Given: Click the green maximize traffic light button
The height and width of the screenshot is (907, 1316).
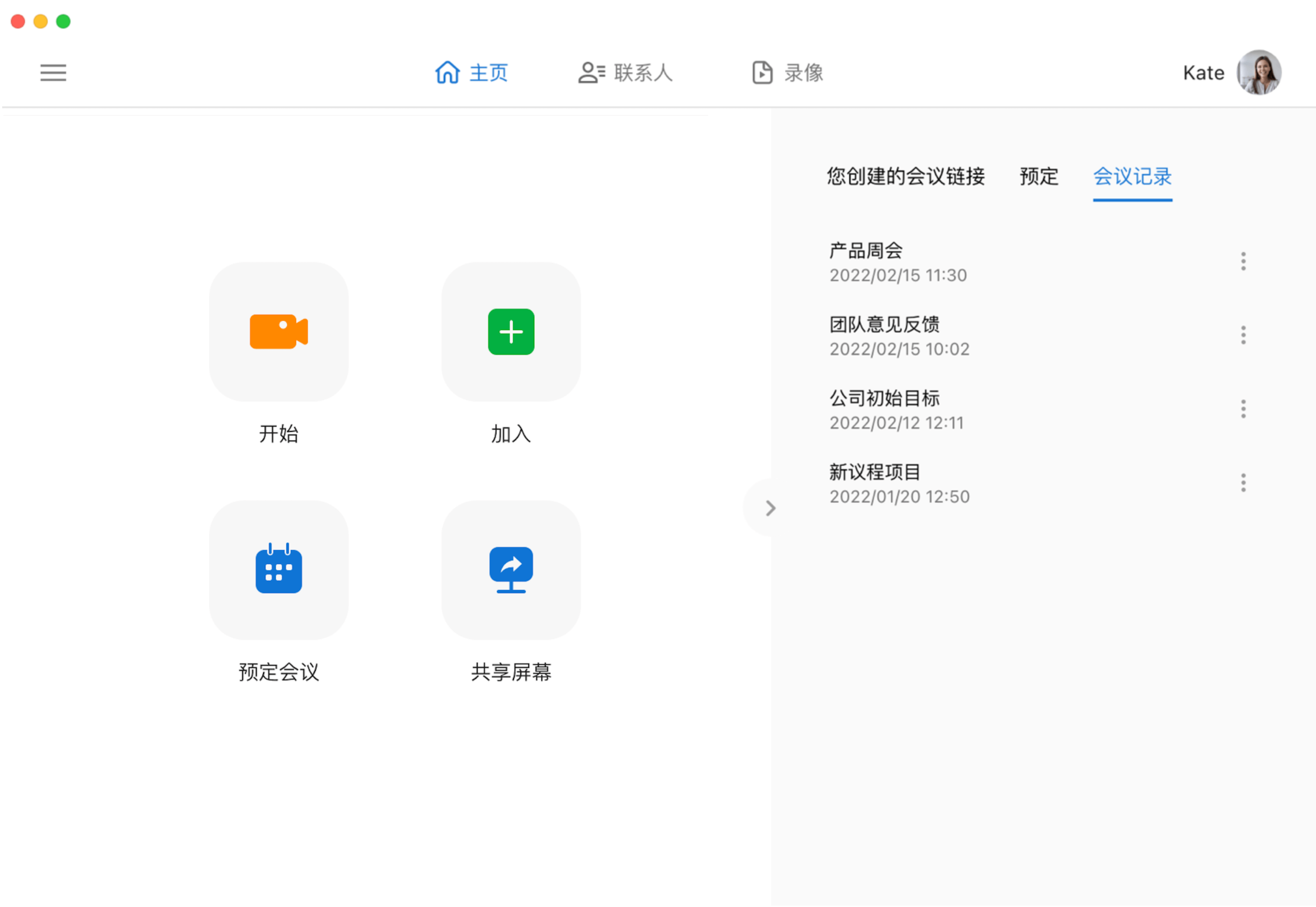Looking at the screenshot, I should [64, 21].
